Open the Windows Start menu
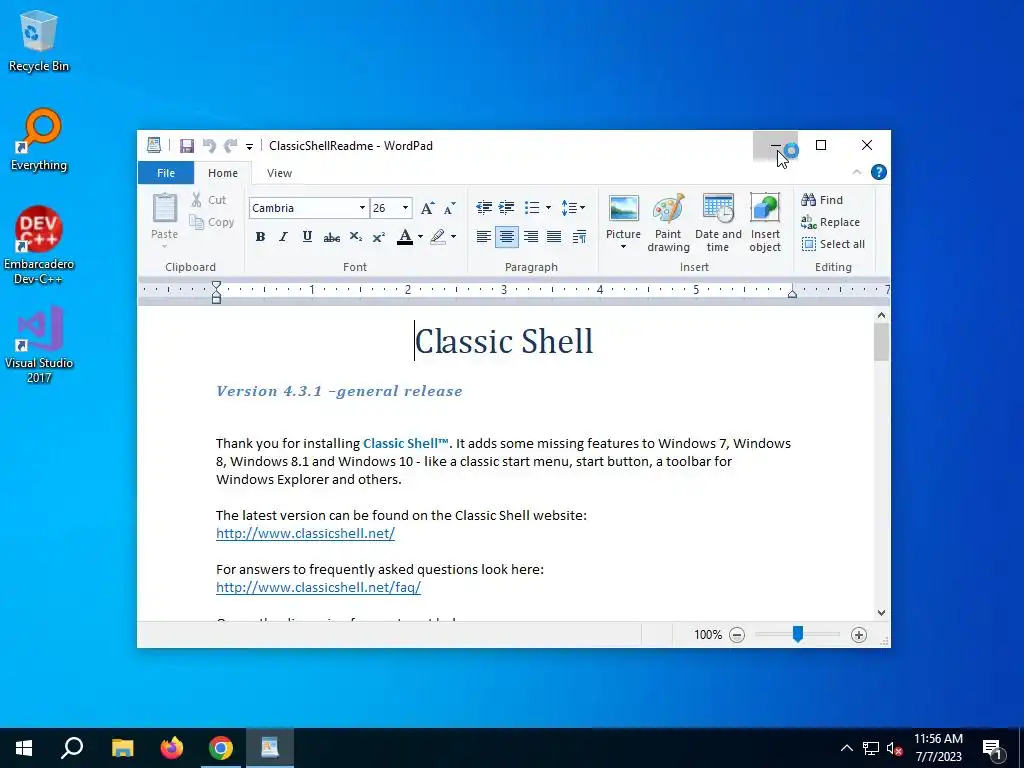The width and height of the screenshot is (1024, 768). (24, 748)
